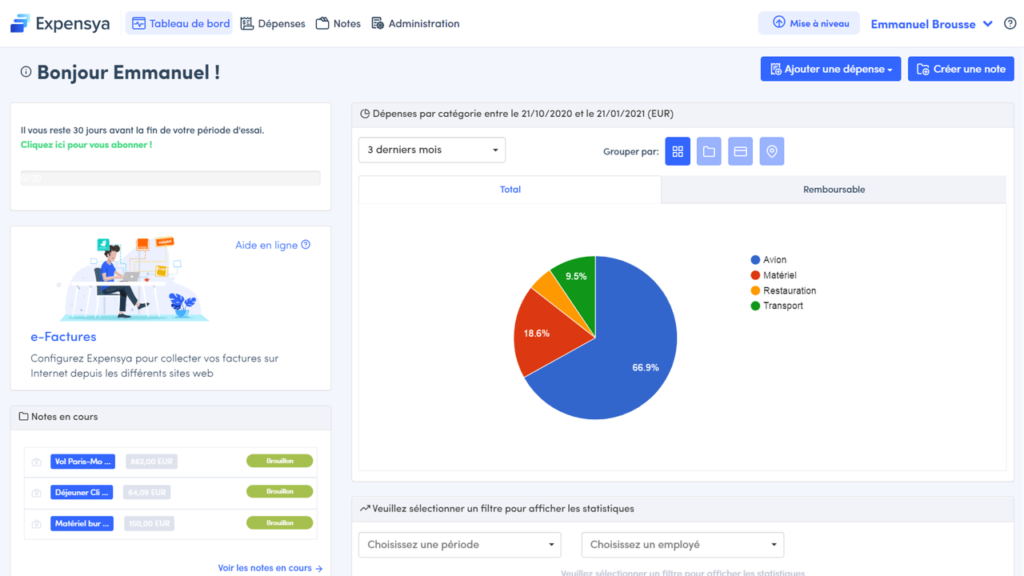Viewport: 1024px width, 576px height.
Task: Click the e-Factures heading link
Action: 63,336
